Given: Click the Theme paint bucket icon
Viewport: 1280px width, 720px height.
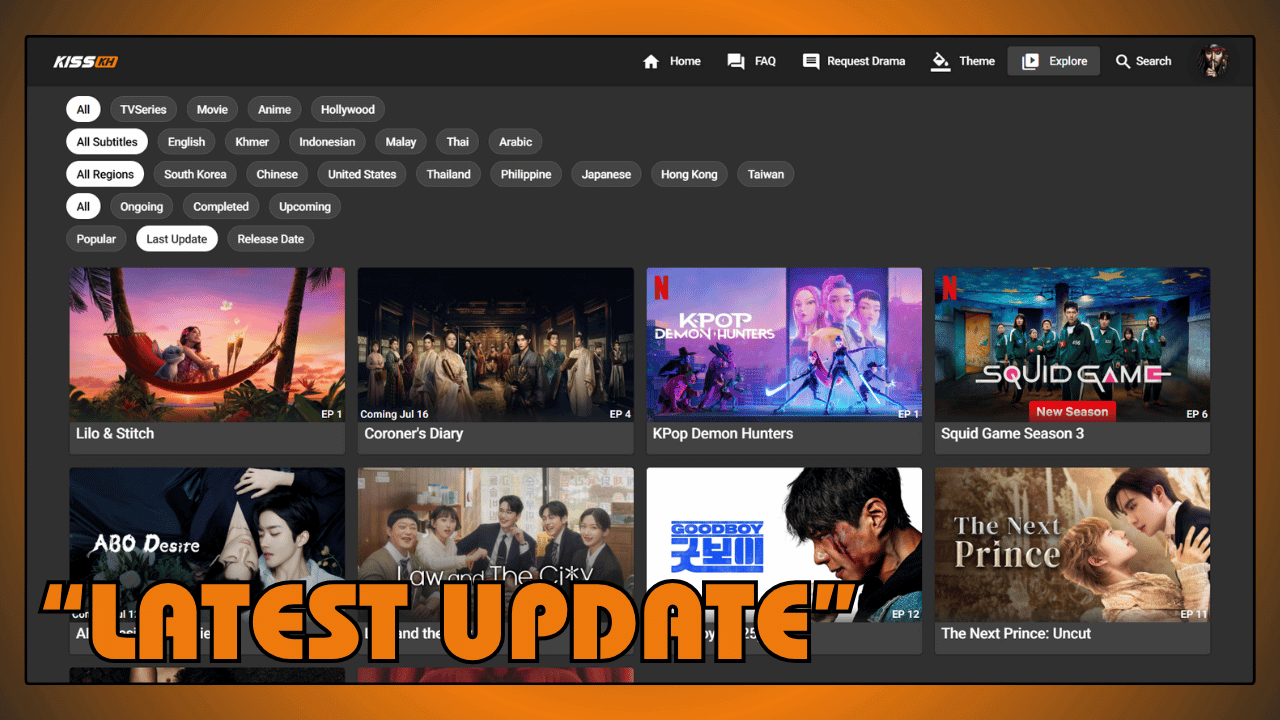Looking at the screenshot, I should pyautogui.click(x=940, y=62).
